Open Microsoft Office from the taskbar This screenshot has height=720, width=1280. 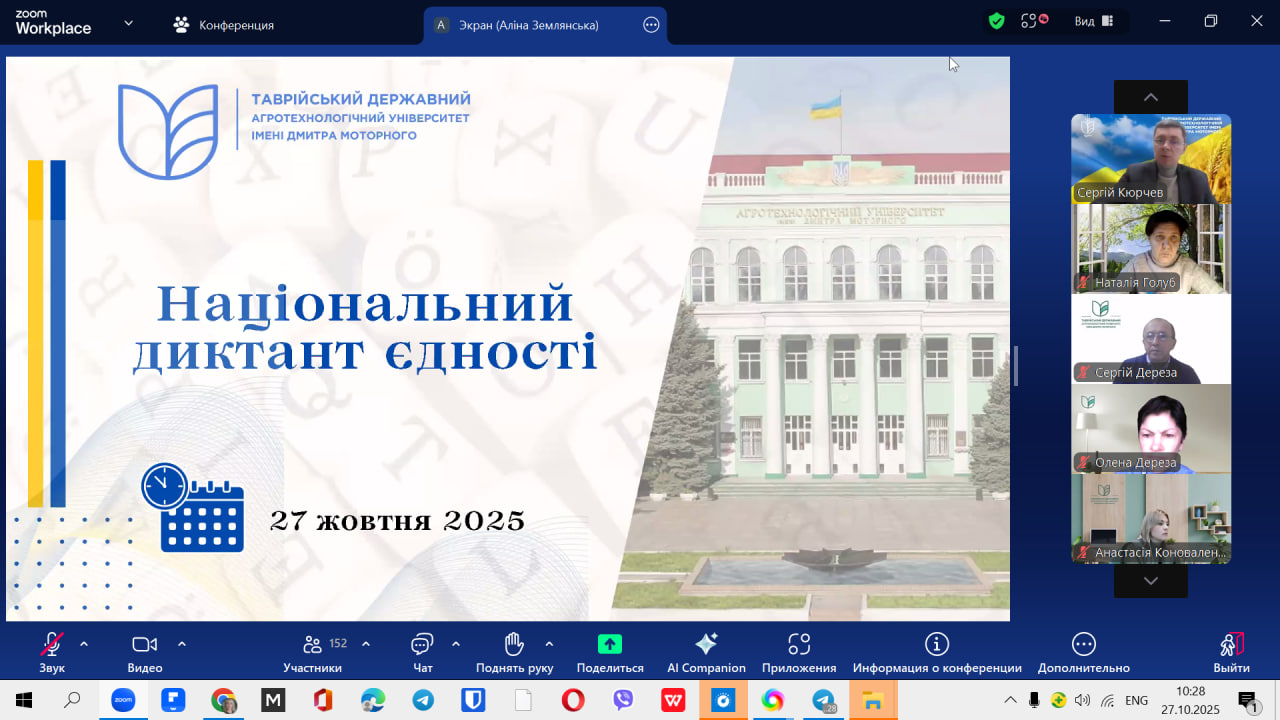323,700
